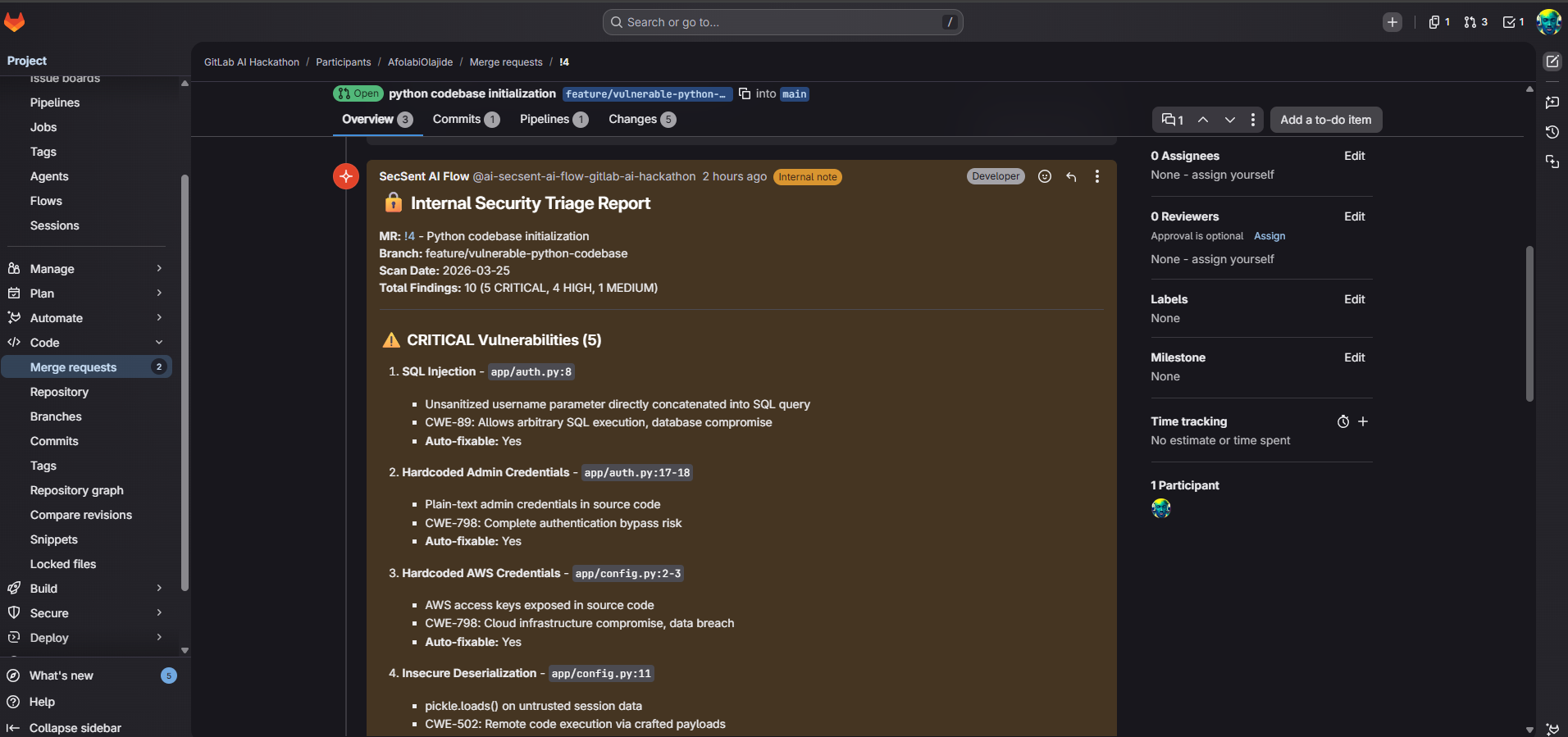The image size is (1568, 737).
Task: Open merge requests counter in top bar
Action: pyautogui.click(x=1475, y=22)
